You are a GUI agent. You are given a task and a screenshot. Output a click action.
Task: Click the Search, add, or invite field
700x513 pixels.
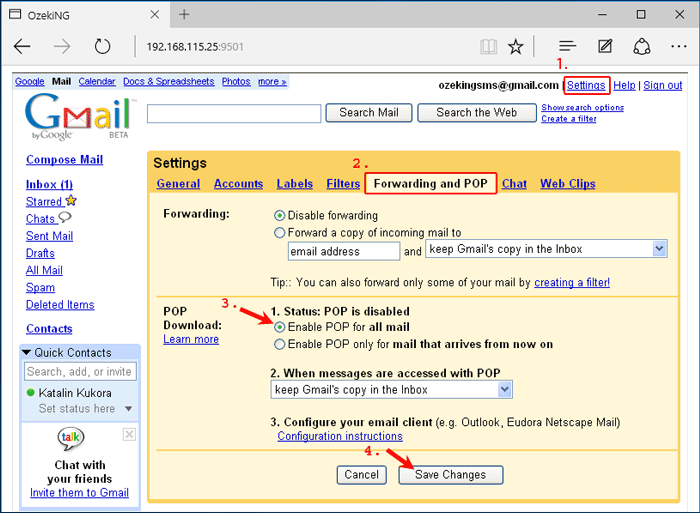pyautogui.click(x=80, y=371)
